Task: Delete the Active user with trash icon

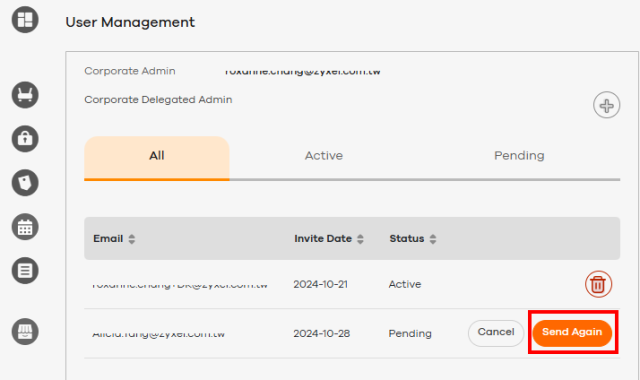Action: (598, 284)
